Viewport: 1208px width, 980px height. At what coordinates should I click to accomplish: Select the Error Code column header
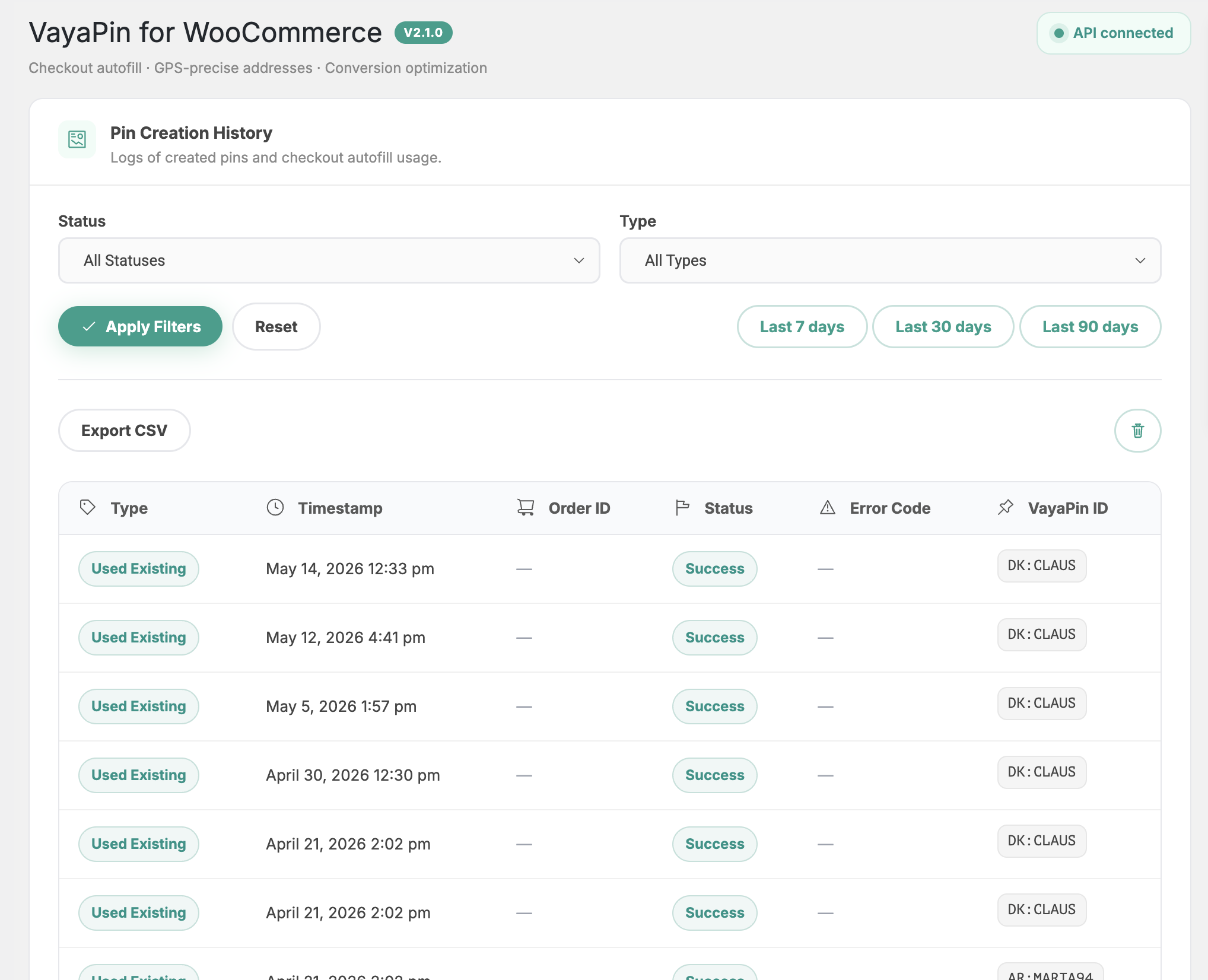(x=890, y=508)
